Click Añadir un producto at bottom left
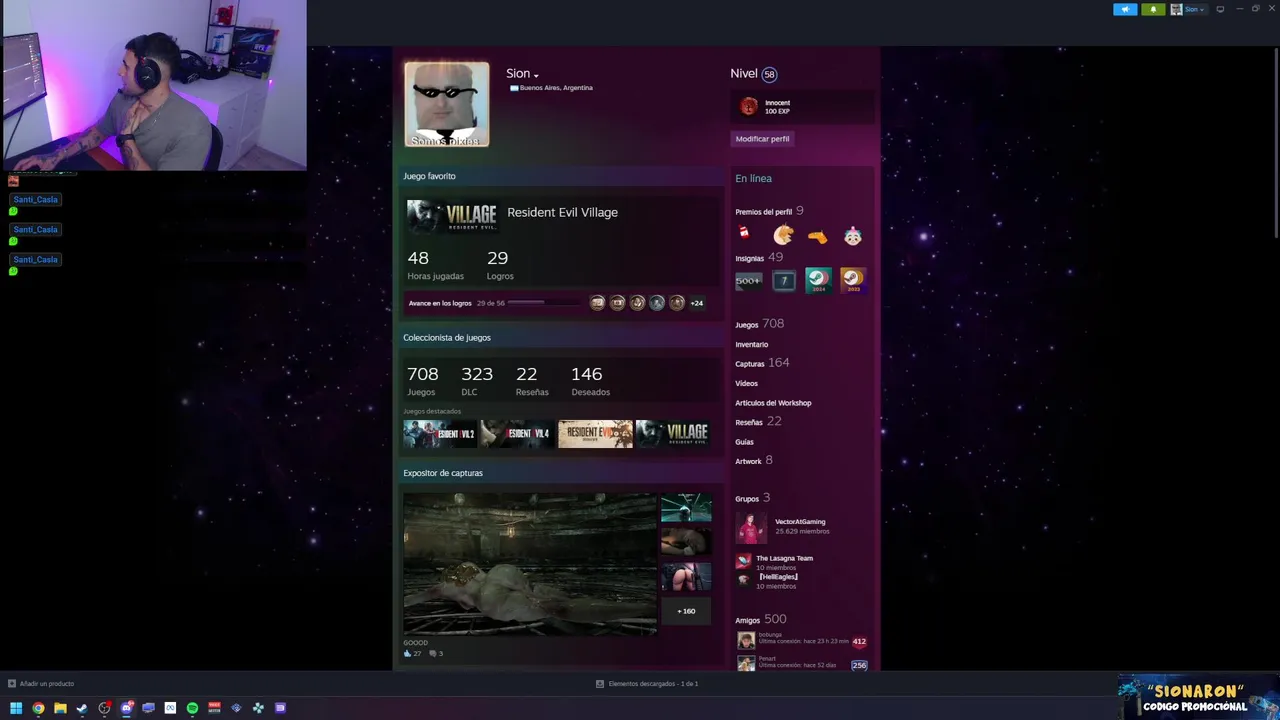This screenshot has height=720, width=1280. tap(41, 684)
